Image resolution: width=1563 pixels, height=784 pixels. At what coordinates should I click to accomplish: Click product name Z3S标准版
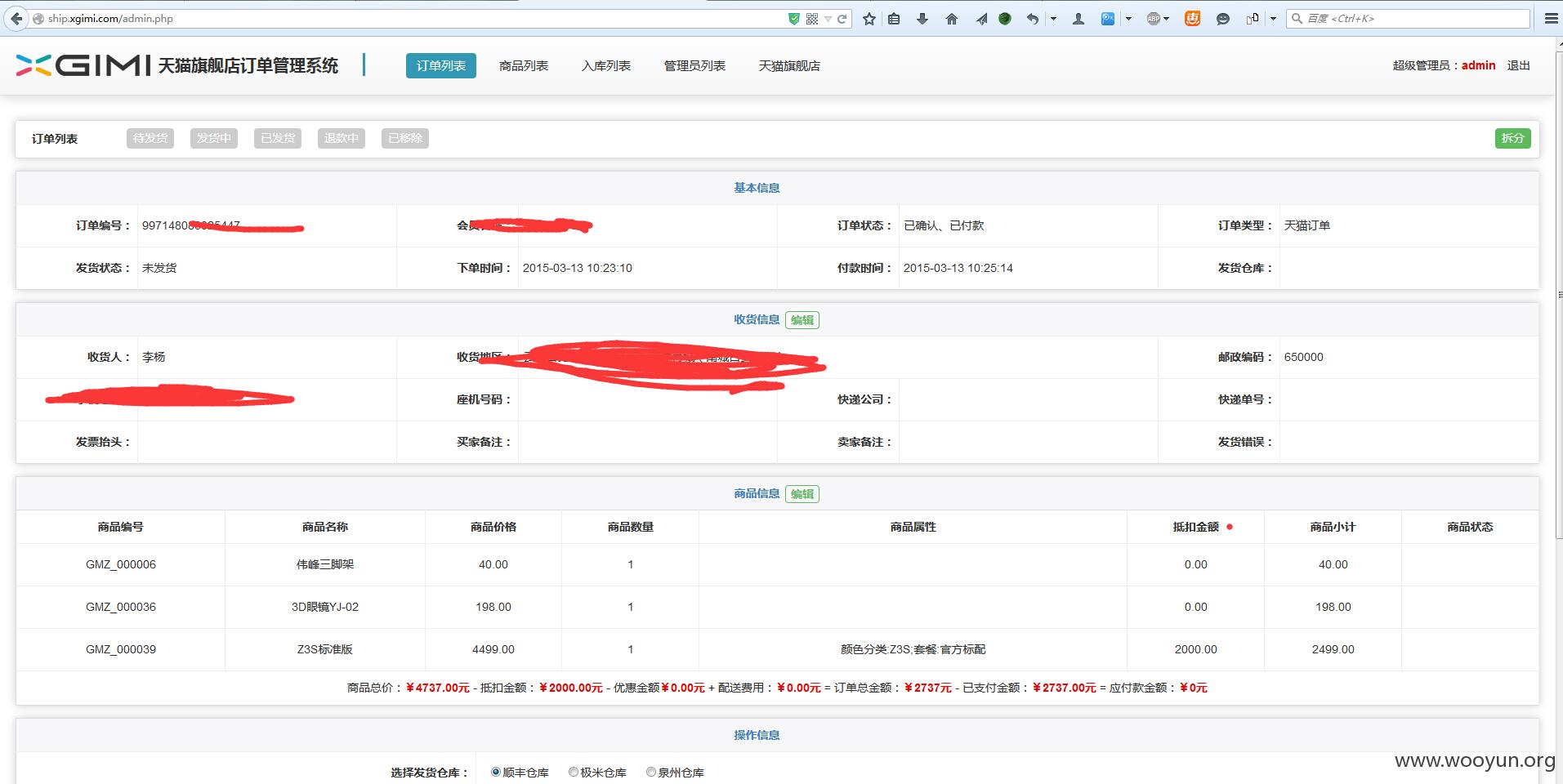click(325, 649)
